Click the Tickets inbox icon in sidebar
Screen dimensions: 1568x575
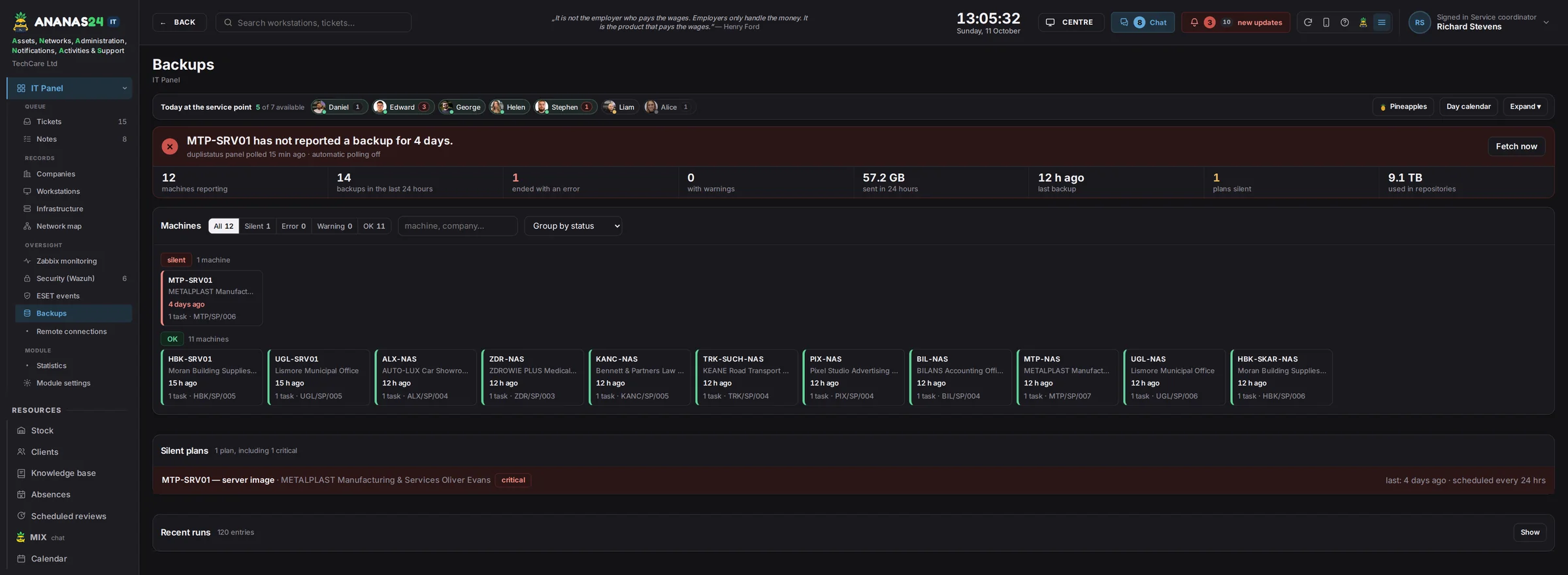pos(27,122)
